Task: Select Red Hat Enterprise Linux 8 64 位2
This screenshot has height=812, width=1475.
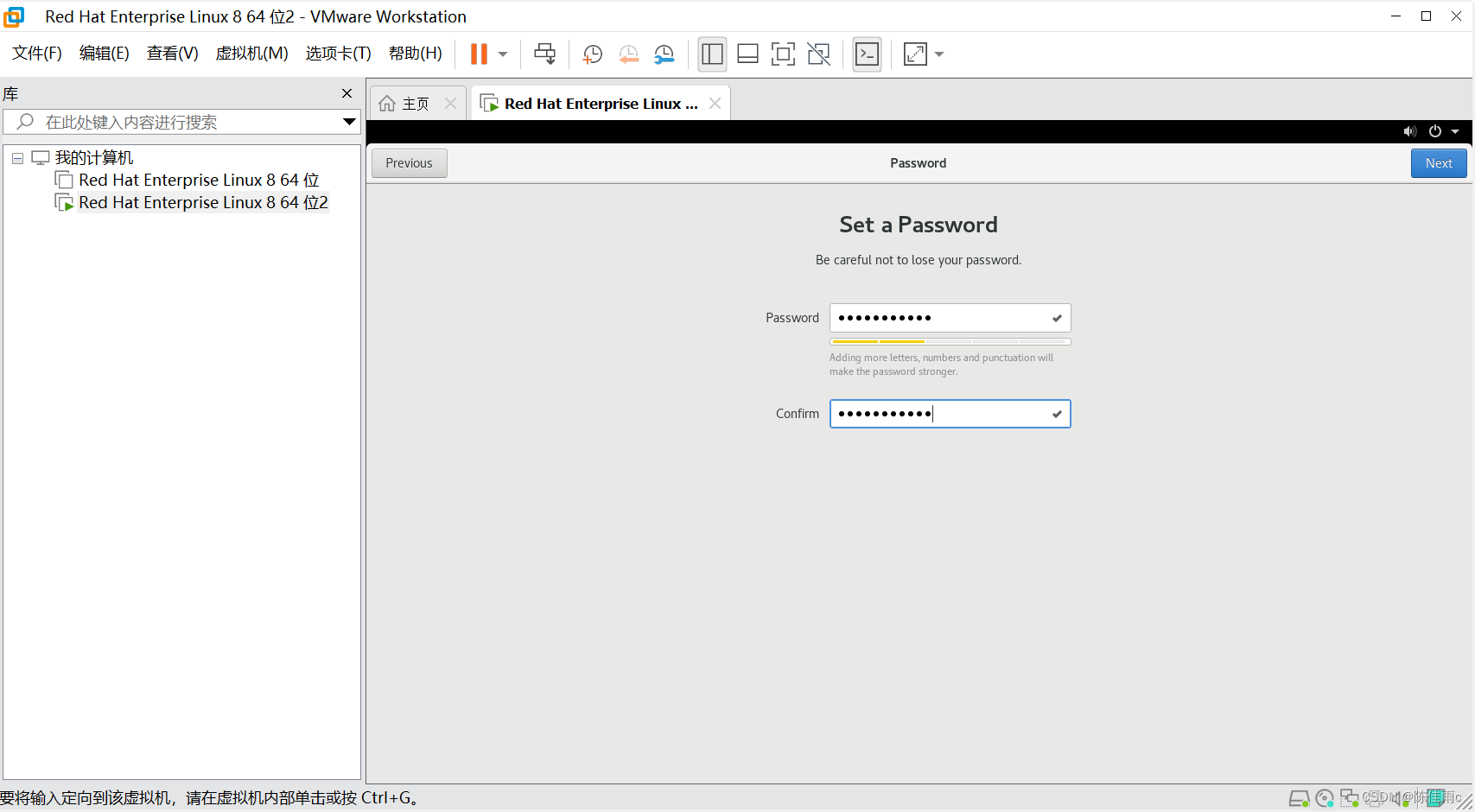Action: tap(203, 202)
